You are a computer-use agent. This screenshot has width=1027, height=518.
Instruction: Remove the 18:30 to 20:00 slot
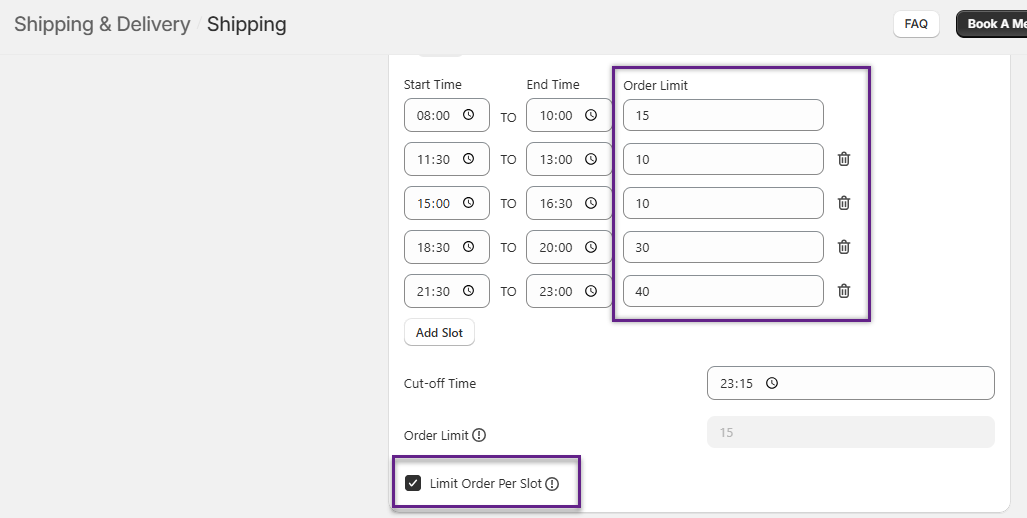click(844, 247)
